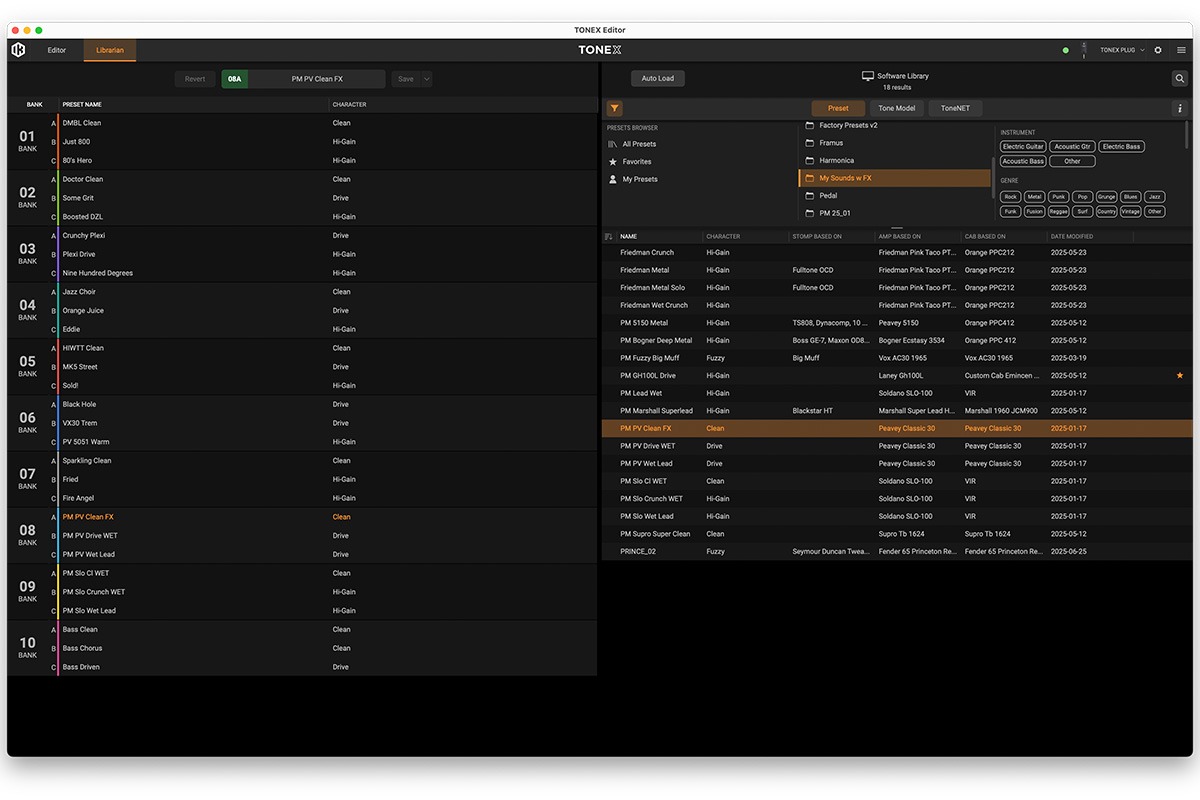The height and width of the screenshot is (800, 1200).
Task: Expand the Save button dropdown arrow
Action: pyautogui.click(x=427, y=79)
